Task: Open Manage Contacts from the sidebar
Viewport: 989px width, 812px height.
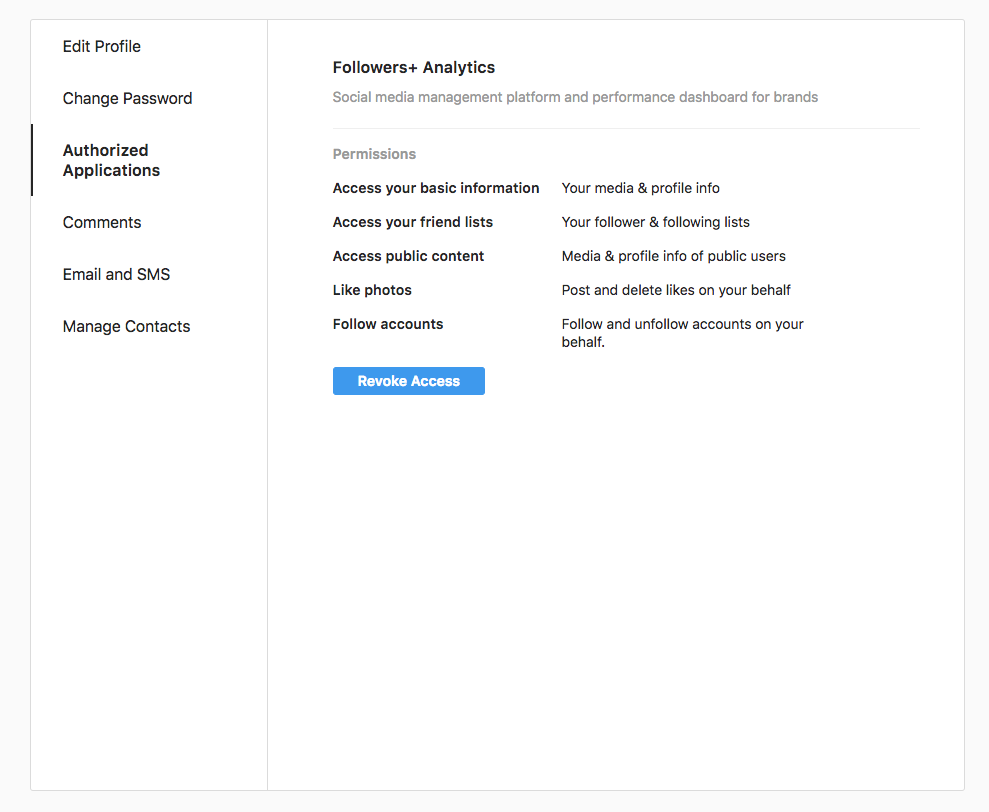Action: click(x=126, y=326)
